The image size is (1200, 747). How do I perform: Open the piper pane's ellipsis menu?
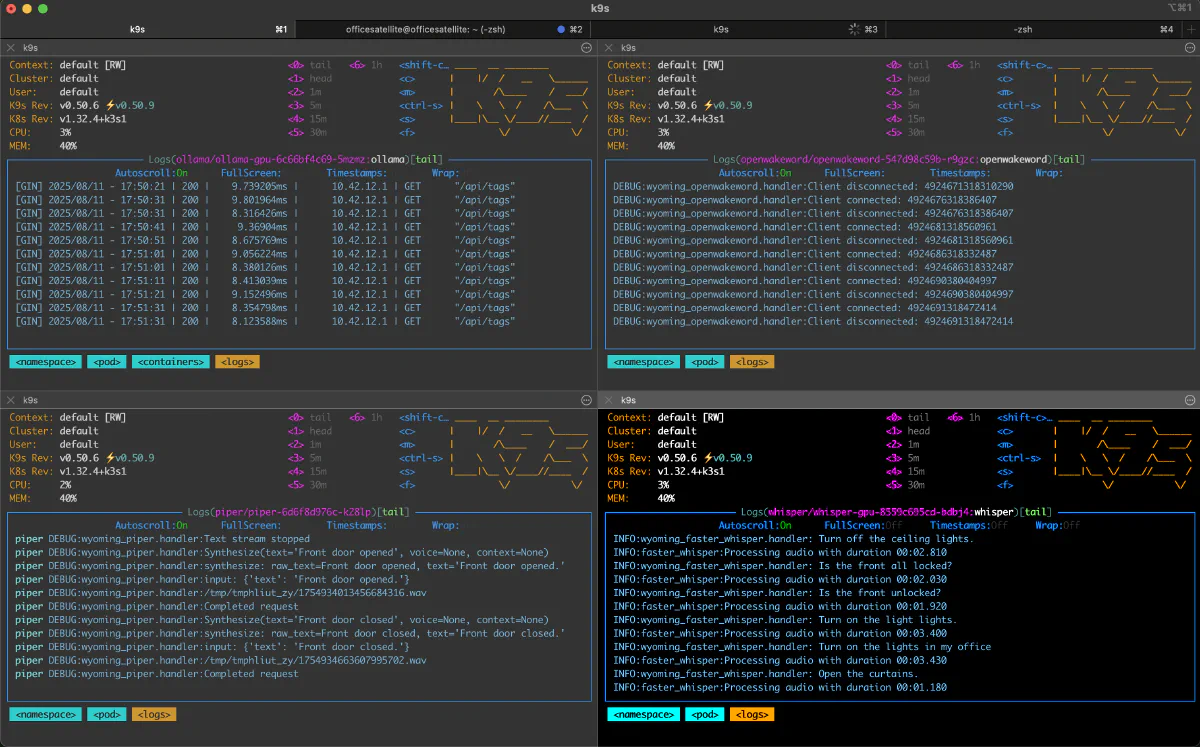pos(586,399)
